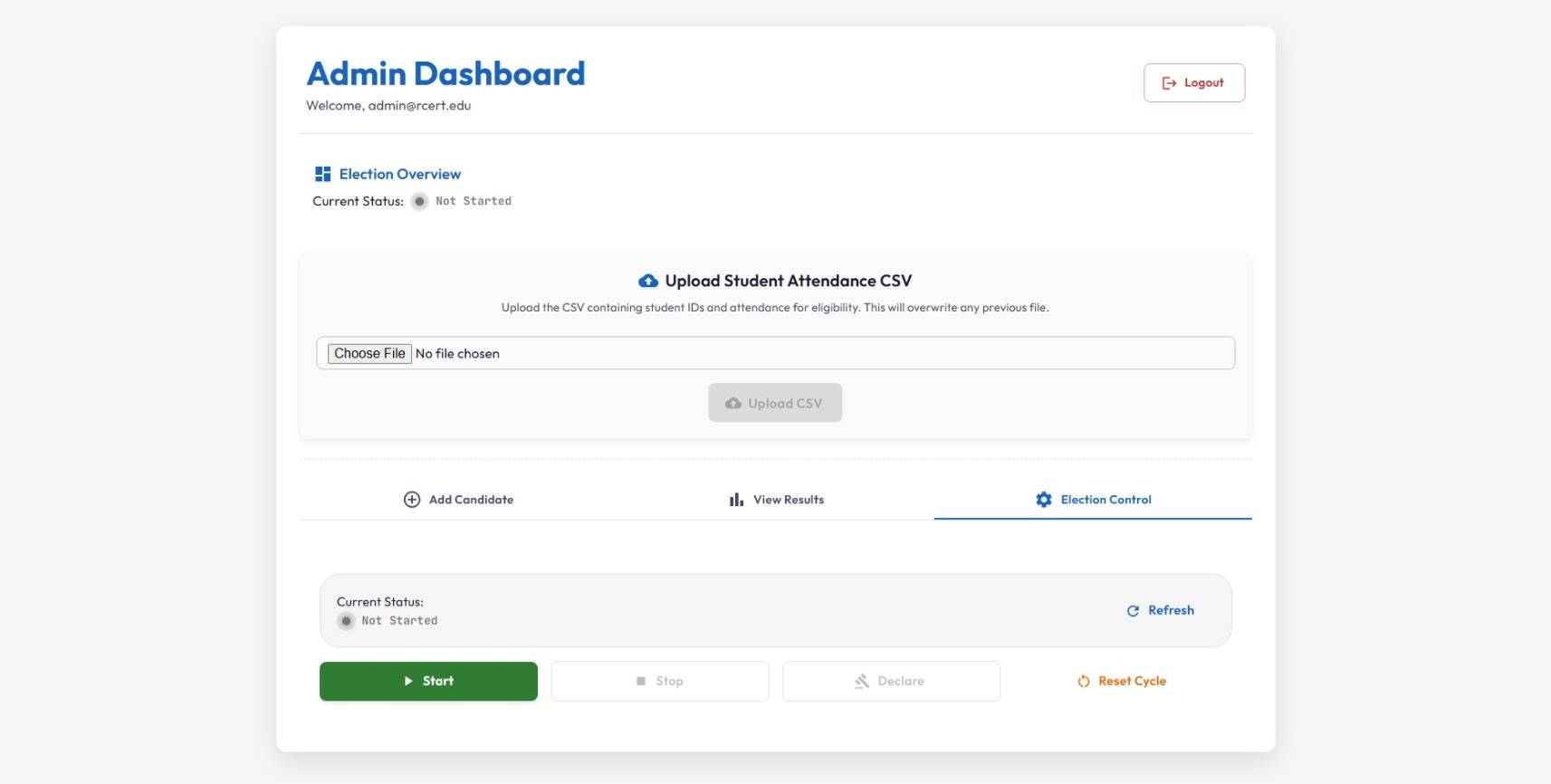
Task: Click the cloud upload icon beside heading
Action: click(x=648, y=281)
